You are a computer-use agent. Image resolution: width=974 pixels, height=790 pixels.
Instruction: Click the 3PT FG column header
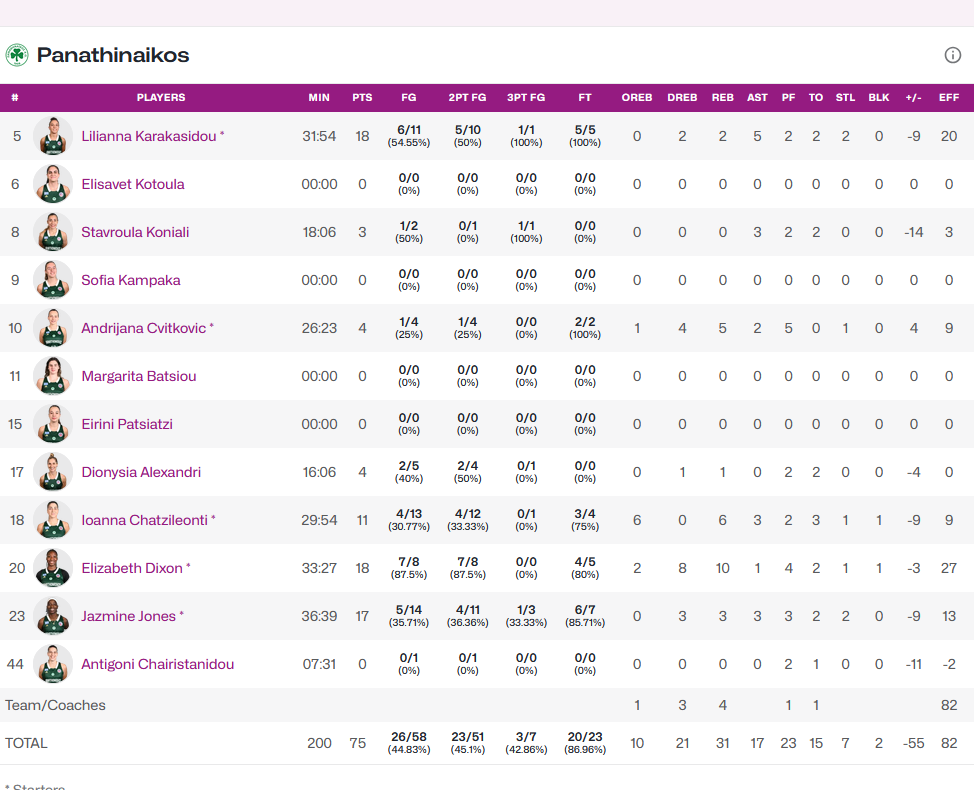526,98
